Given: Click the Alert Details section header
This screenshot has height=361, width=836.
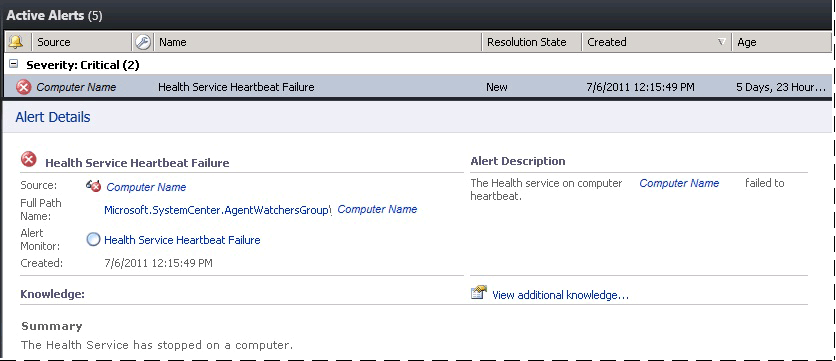Looking at the screenshot, I should point(53,117).
